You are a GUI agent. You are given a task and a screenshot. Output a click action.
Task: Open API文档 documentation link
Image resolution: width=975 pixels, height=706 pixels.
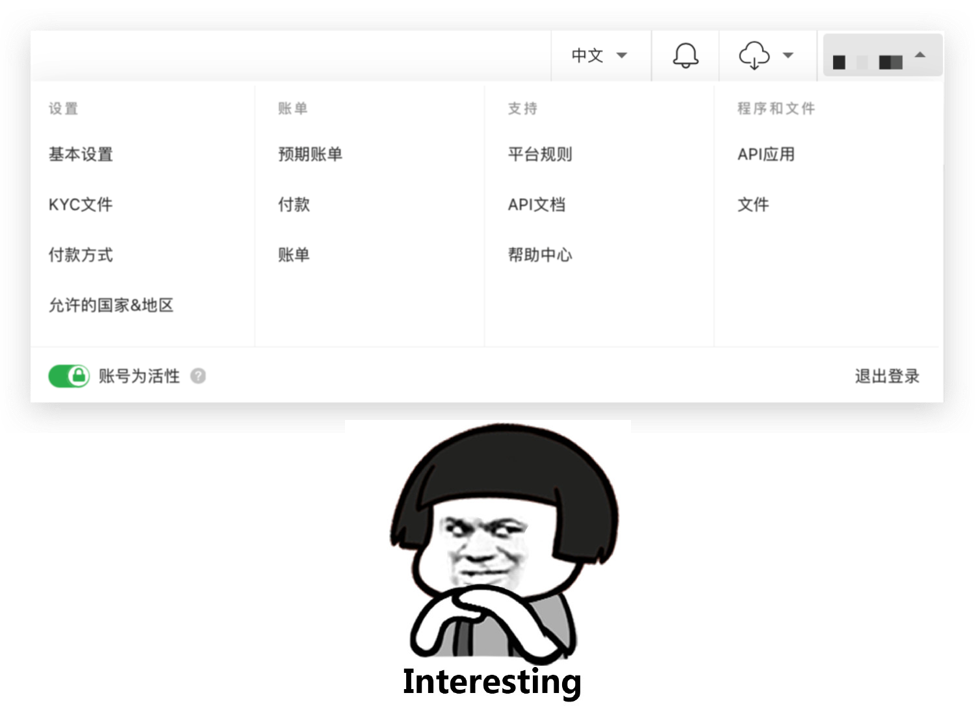537,205
